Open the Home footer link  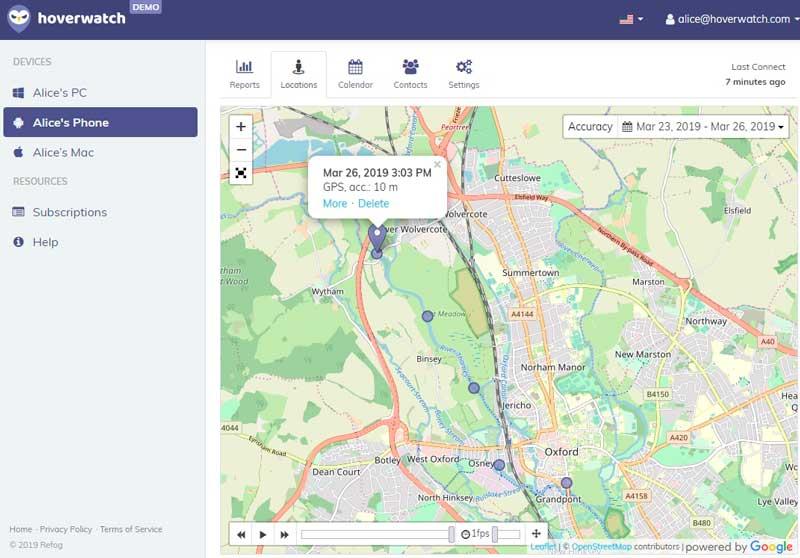coord(20,529)
